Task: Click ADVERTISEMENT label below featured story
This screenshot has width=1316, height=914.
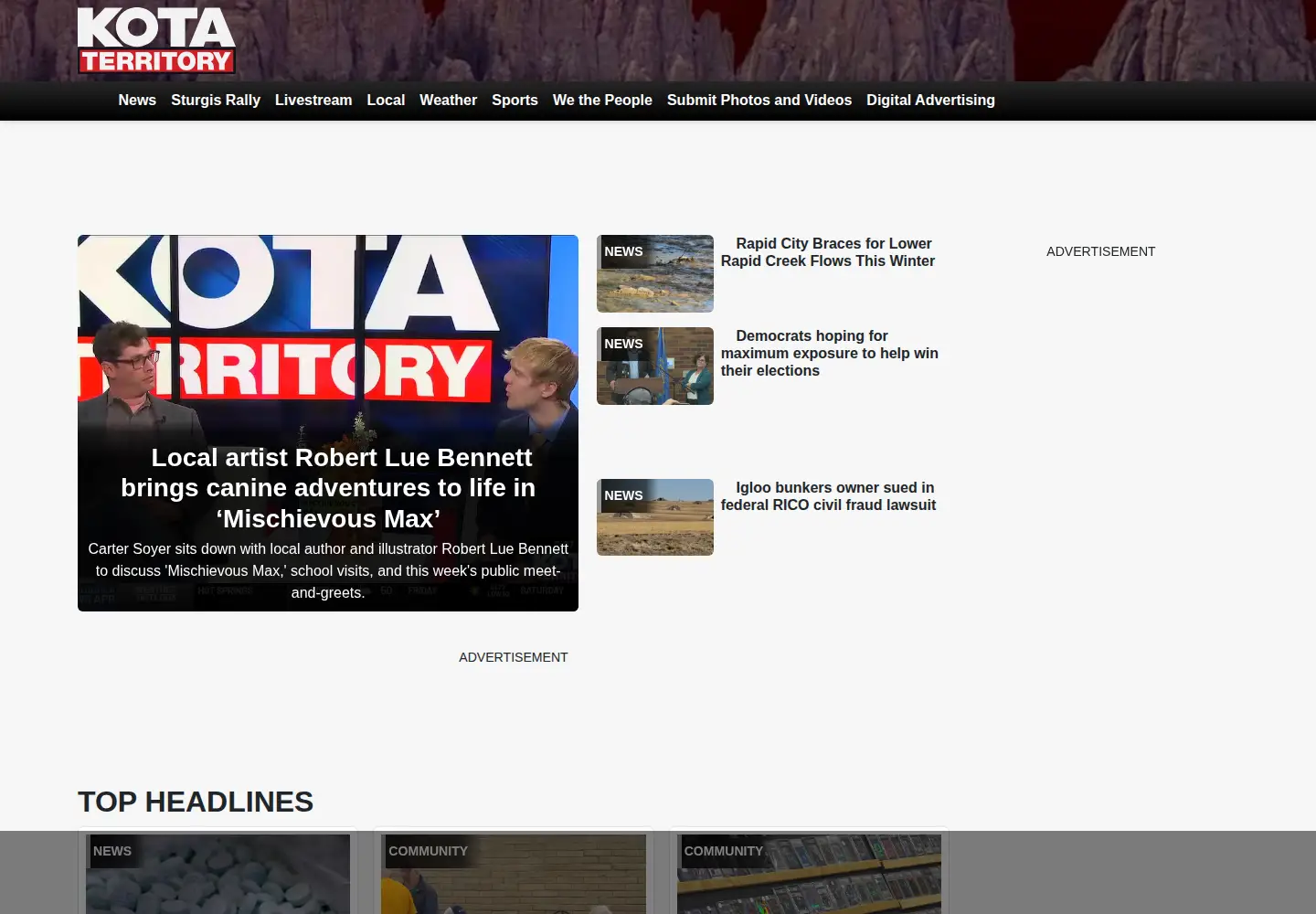Action: click(x=513, y=657)
